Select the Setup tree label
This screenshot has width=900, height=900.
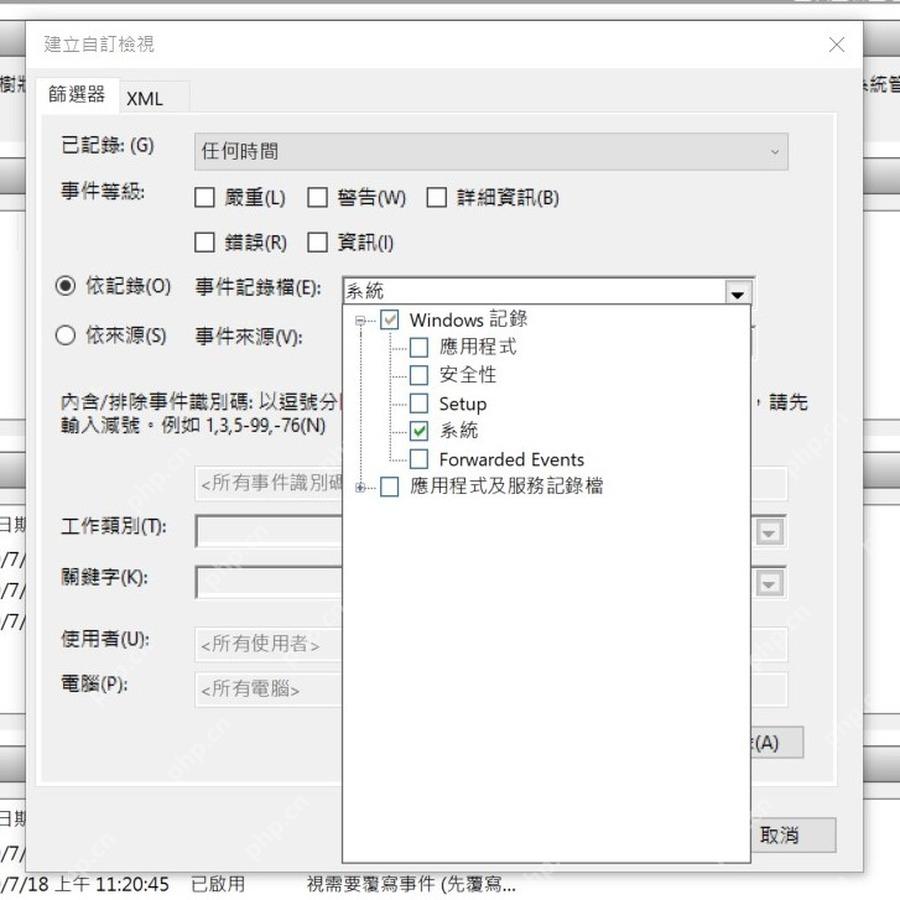463,404
